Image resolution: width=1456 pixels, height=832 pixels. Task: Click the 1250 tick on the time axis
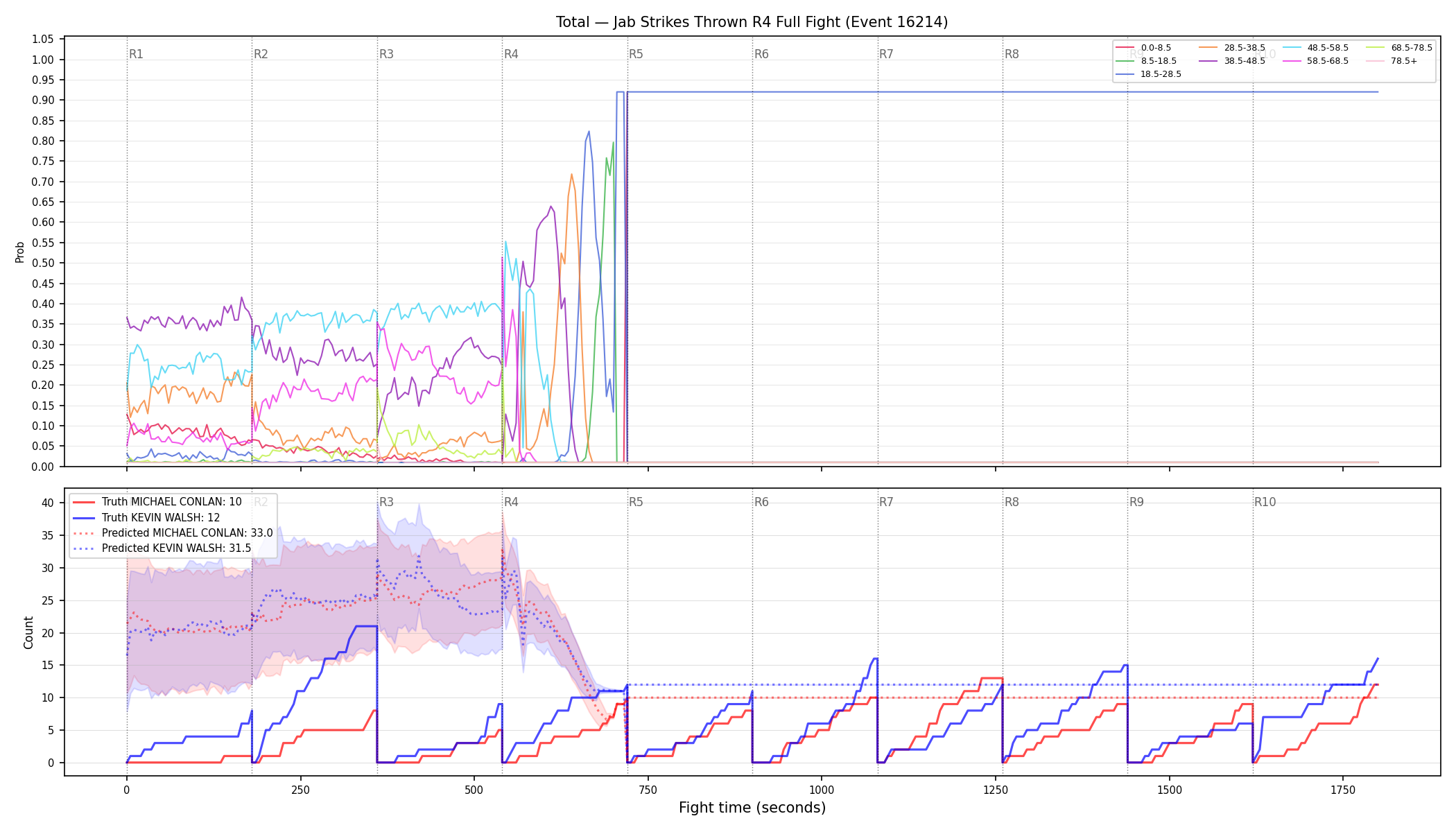pyautogui.click(x=996, y=790)
